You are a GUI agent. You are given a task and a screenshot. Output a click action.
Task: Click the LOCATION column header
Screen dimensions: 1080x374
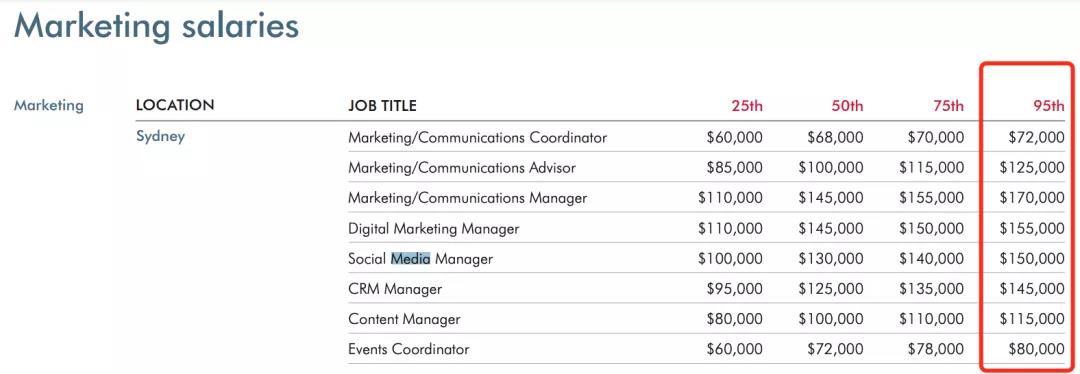pos(175,105)
